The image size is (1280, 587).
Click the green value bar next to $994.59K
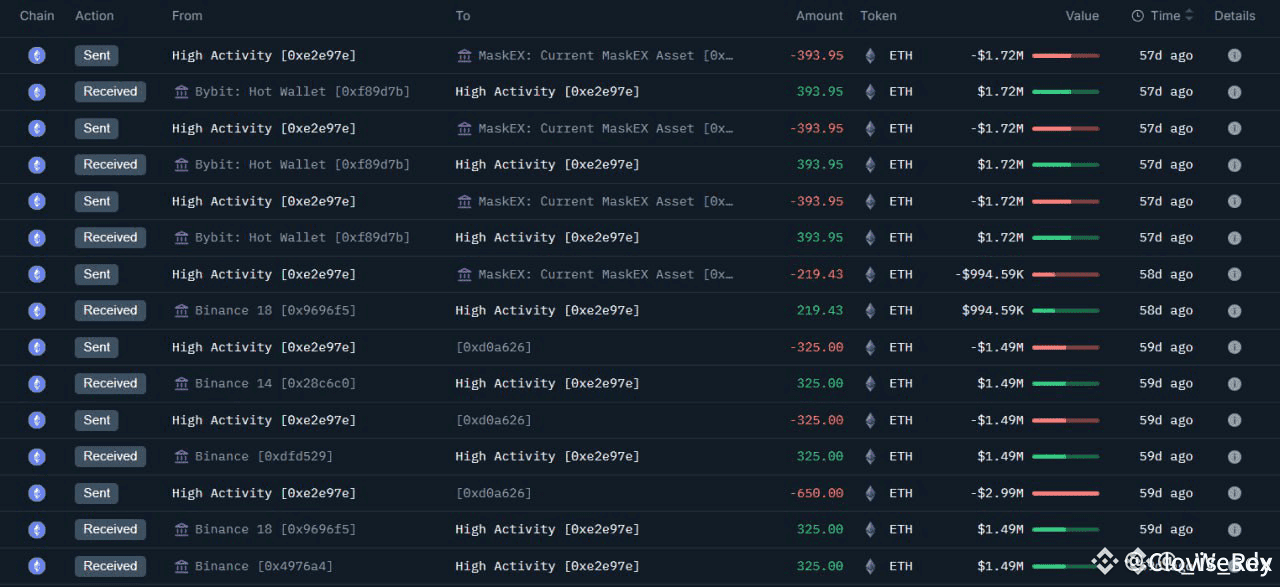click(x=1065, y=310)
